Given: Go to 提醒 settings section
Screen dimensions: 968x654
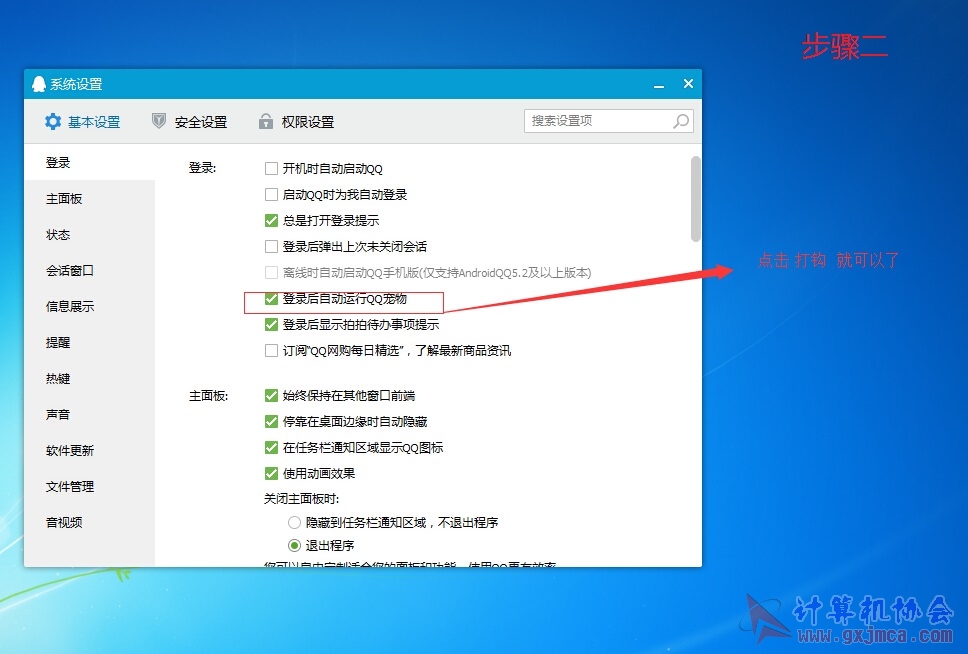Looking at the screenshot, I should [x=90, y=342].
